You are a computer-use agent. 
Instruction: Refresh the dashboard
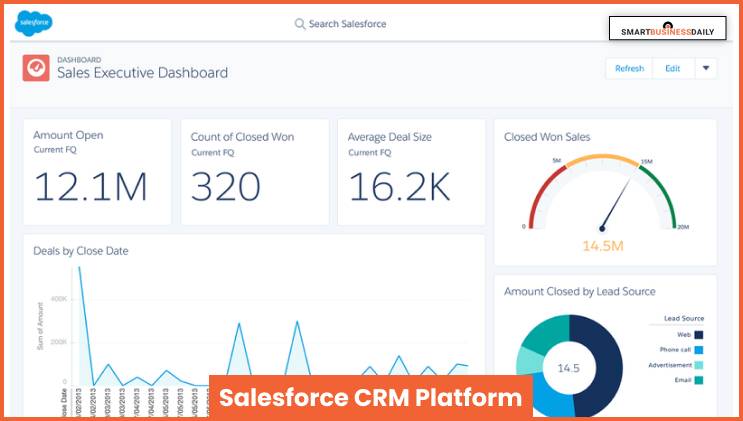(629, 68)
